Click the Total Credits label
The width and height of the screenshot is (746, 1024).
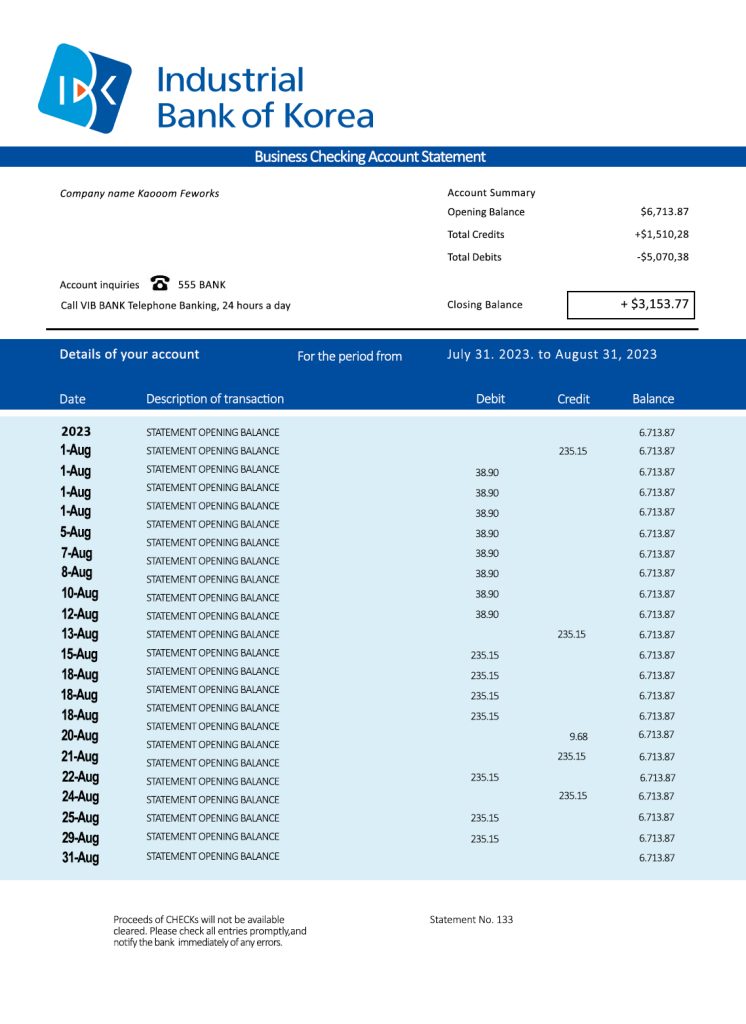click(x=475, y=235)
